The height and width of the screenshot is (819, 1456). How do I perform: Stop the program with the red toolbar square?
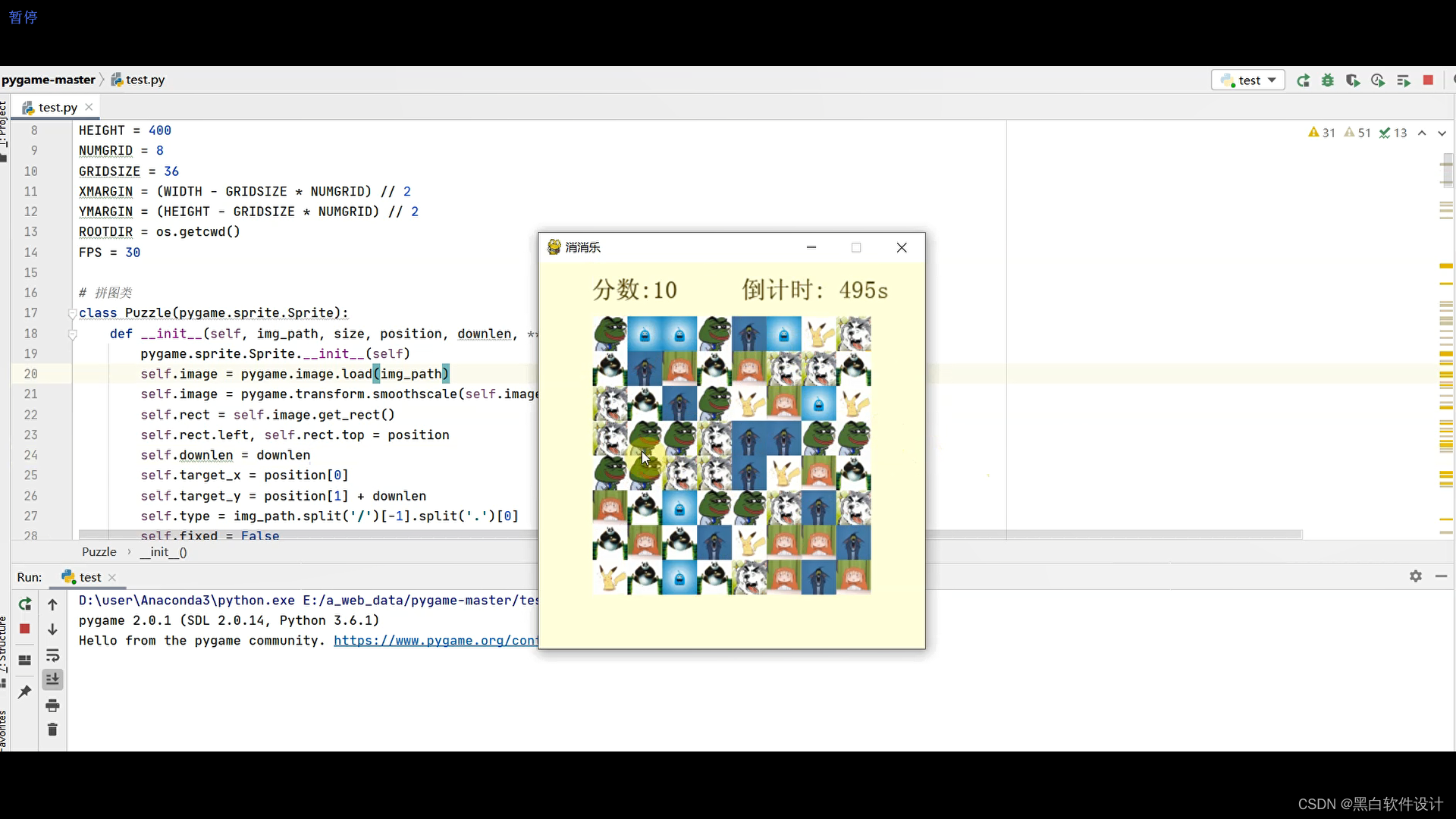1428,80
